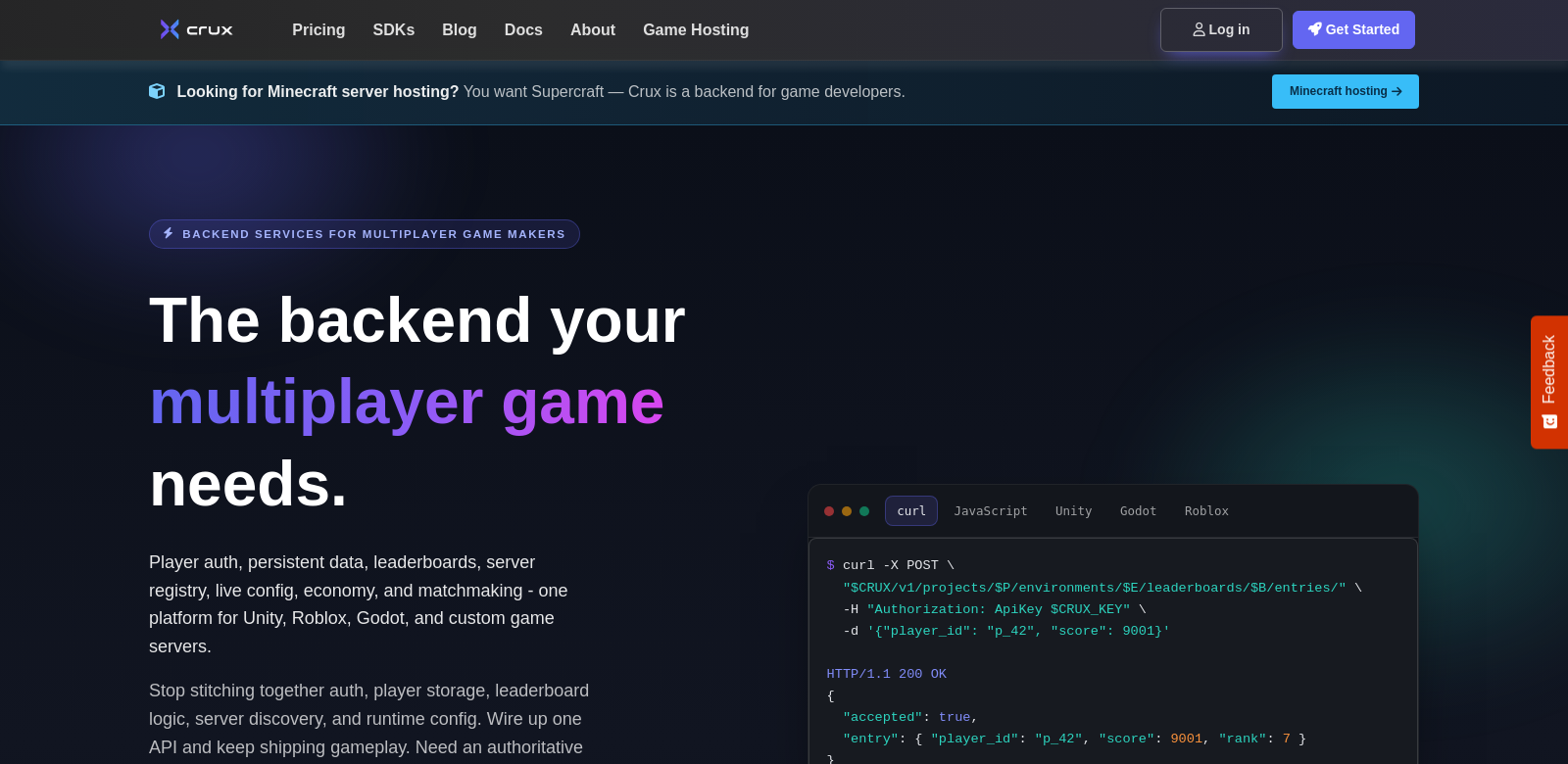Click the "HTTP/1.1 200 OK" response line
The width and height of the screenshot is (1568, 764).
[886, 674]
